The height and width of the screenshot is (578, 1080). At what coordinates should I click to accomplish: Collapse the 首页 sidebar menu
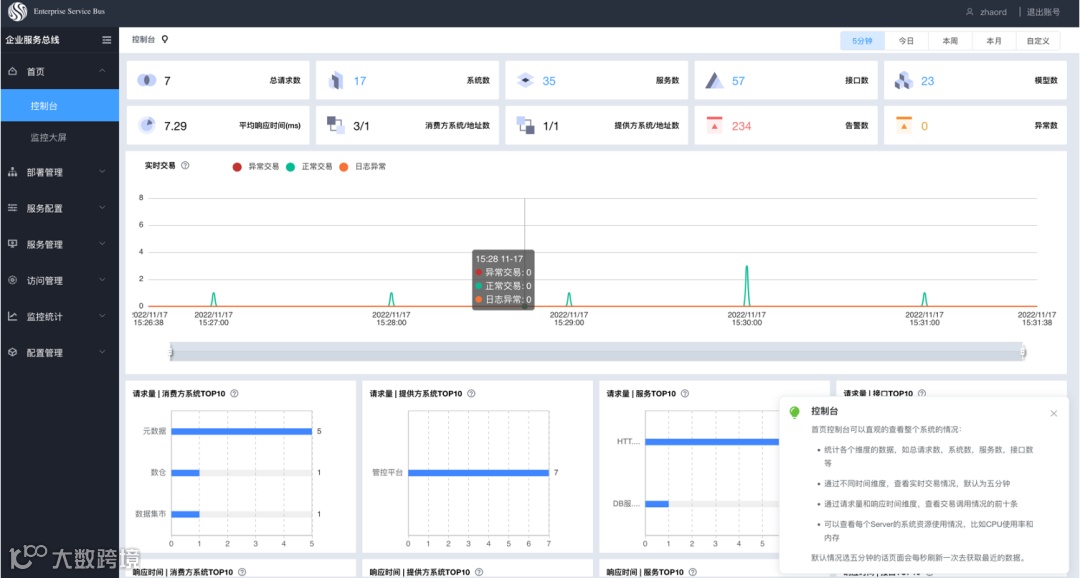(59, 72)
